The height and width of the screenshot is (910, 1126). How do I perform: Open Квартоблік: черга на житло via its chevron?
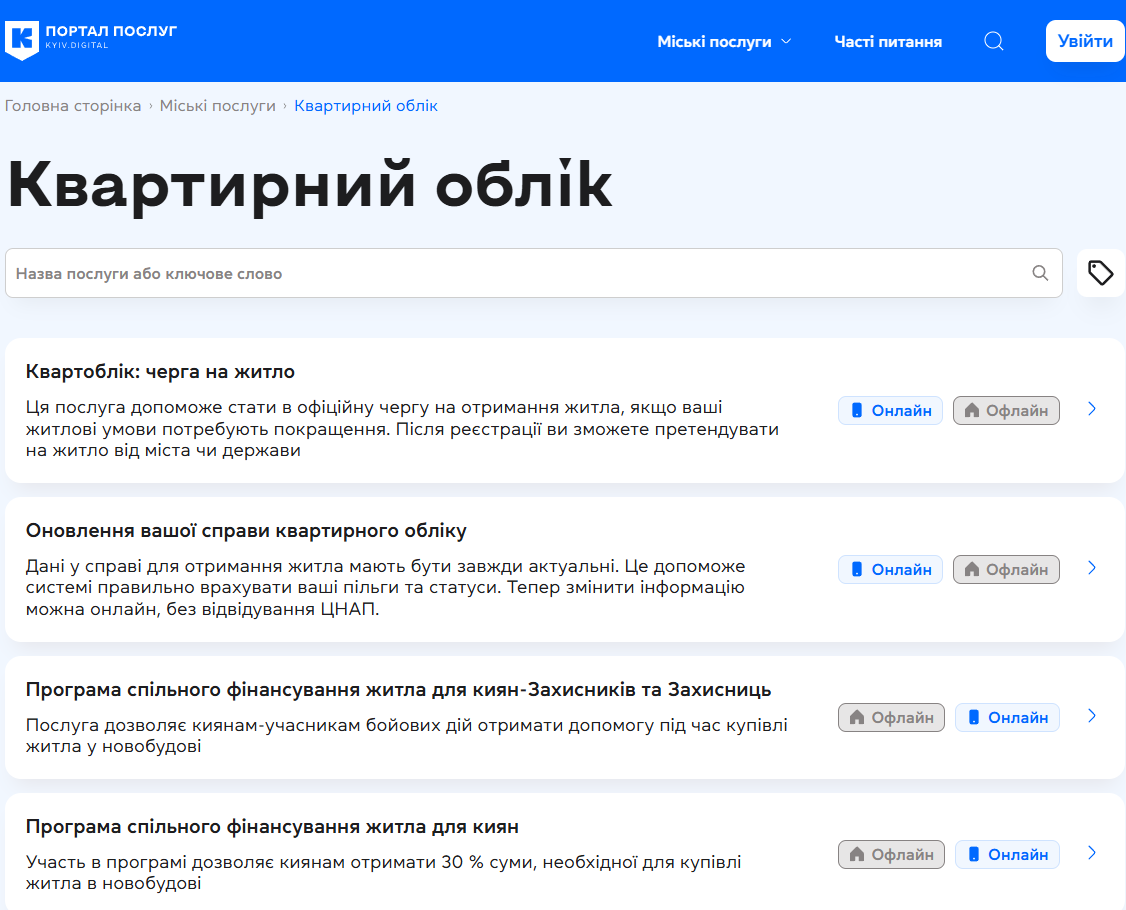(1091, 409)
